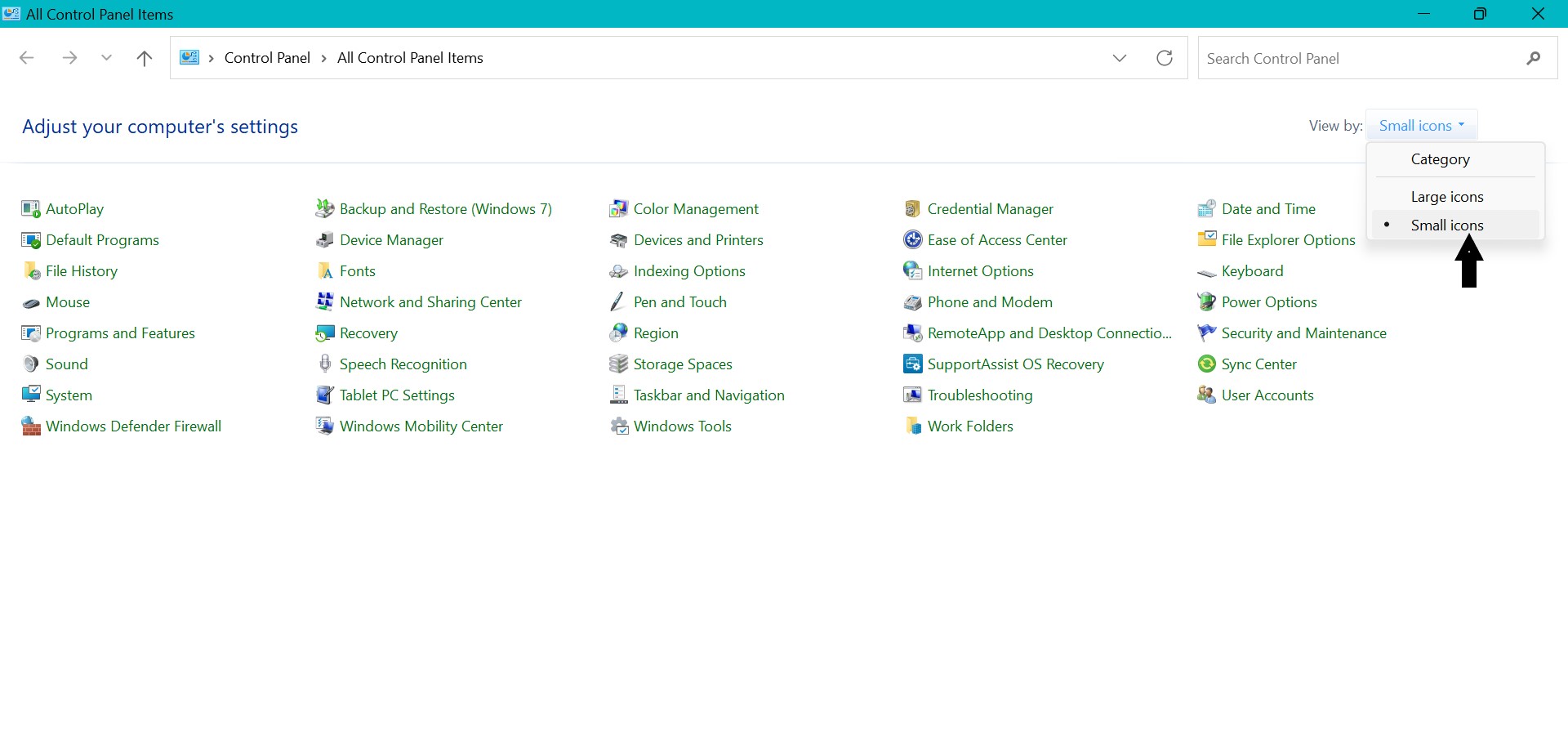The height and width of the screenshot is (750, 1568).
Task: Open the System monitor icon
Action: coord(31,395)
